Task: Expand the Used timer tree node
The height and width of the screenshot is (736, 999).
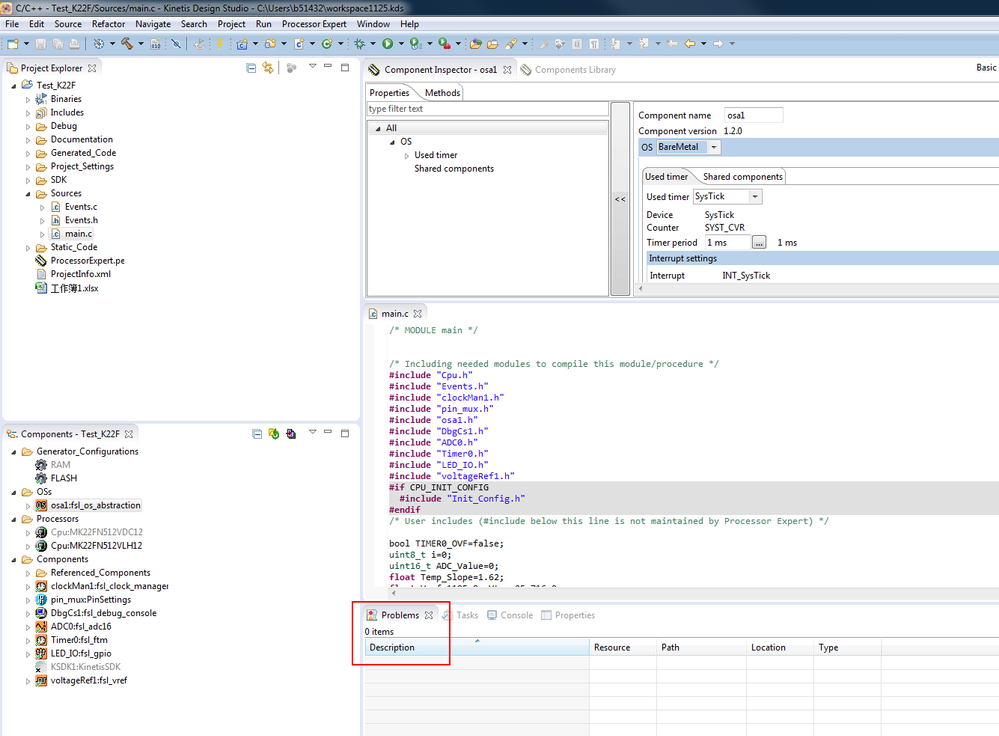Action: (x=407, y=156)
